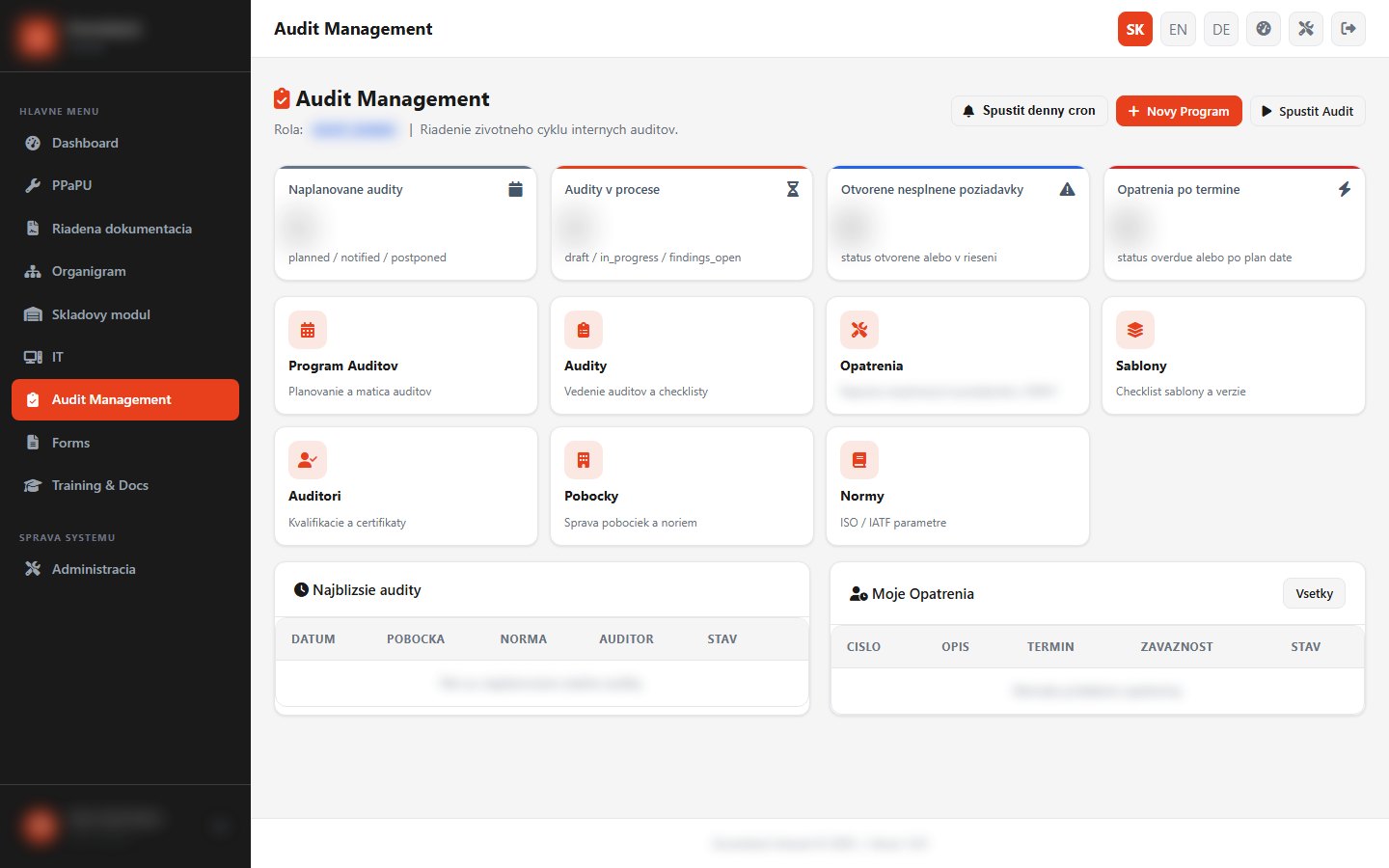Screen dimensions: 1389x868
Task: Click the Auditori user-check icon
Action: click(x=308, y=460)
